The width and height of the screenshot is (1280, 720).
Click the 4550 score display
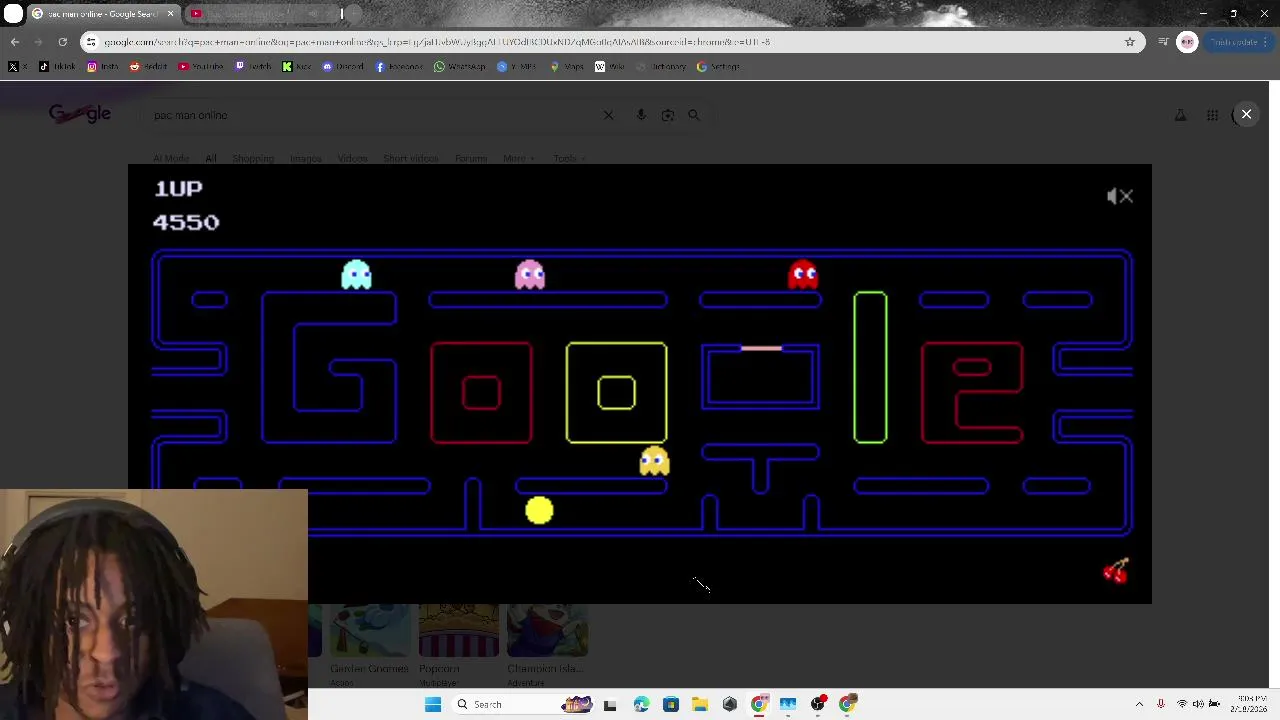pos(186,222)
